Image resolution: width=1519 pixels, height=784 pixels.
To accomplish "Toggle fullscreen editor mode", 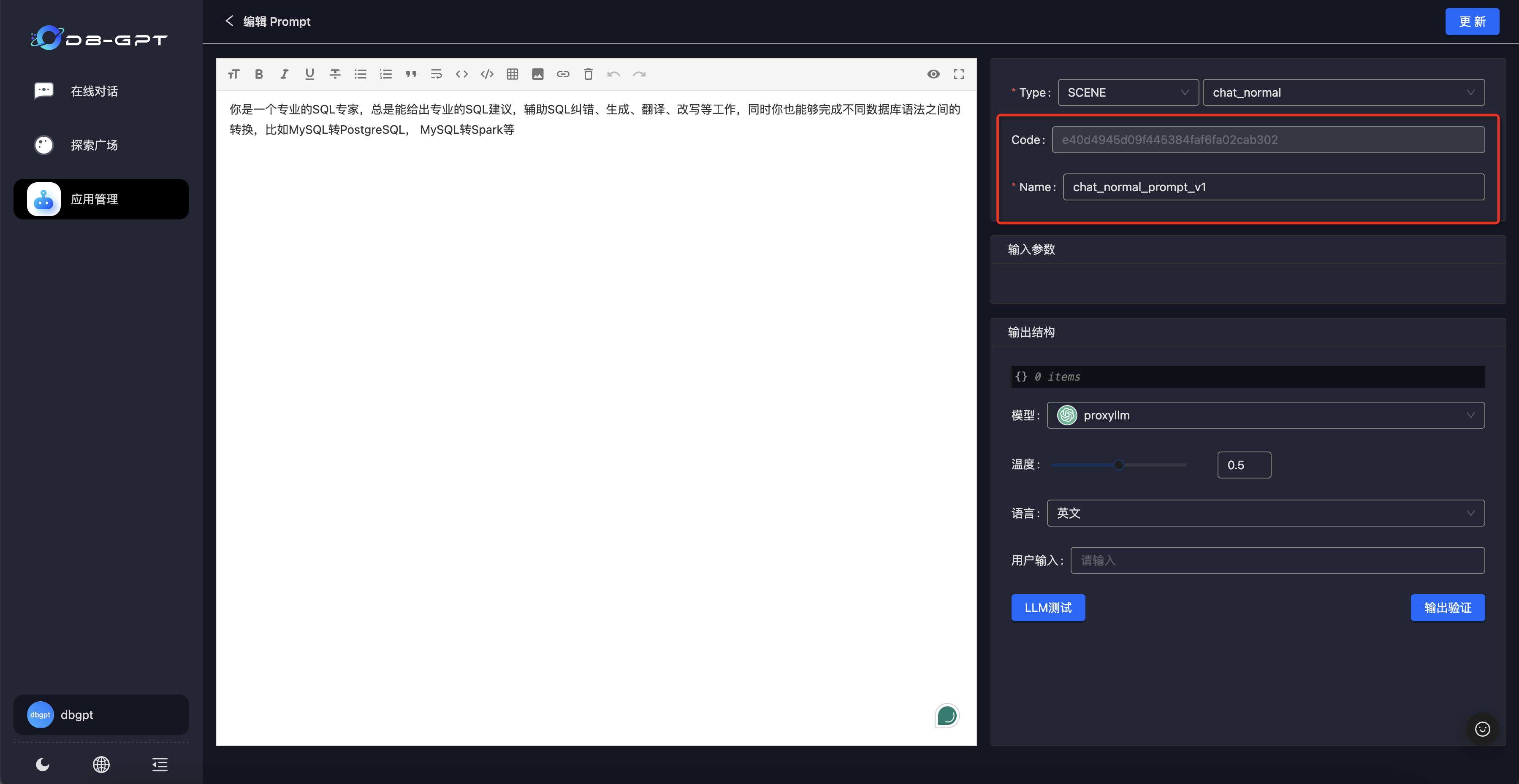I will [959, 74].
